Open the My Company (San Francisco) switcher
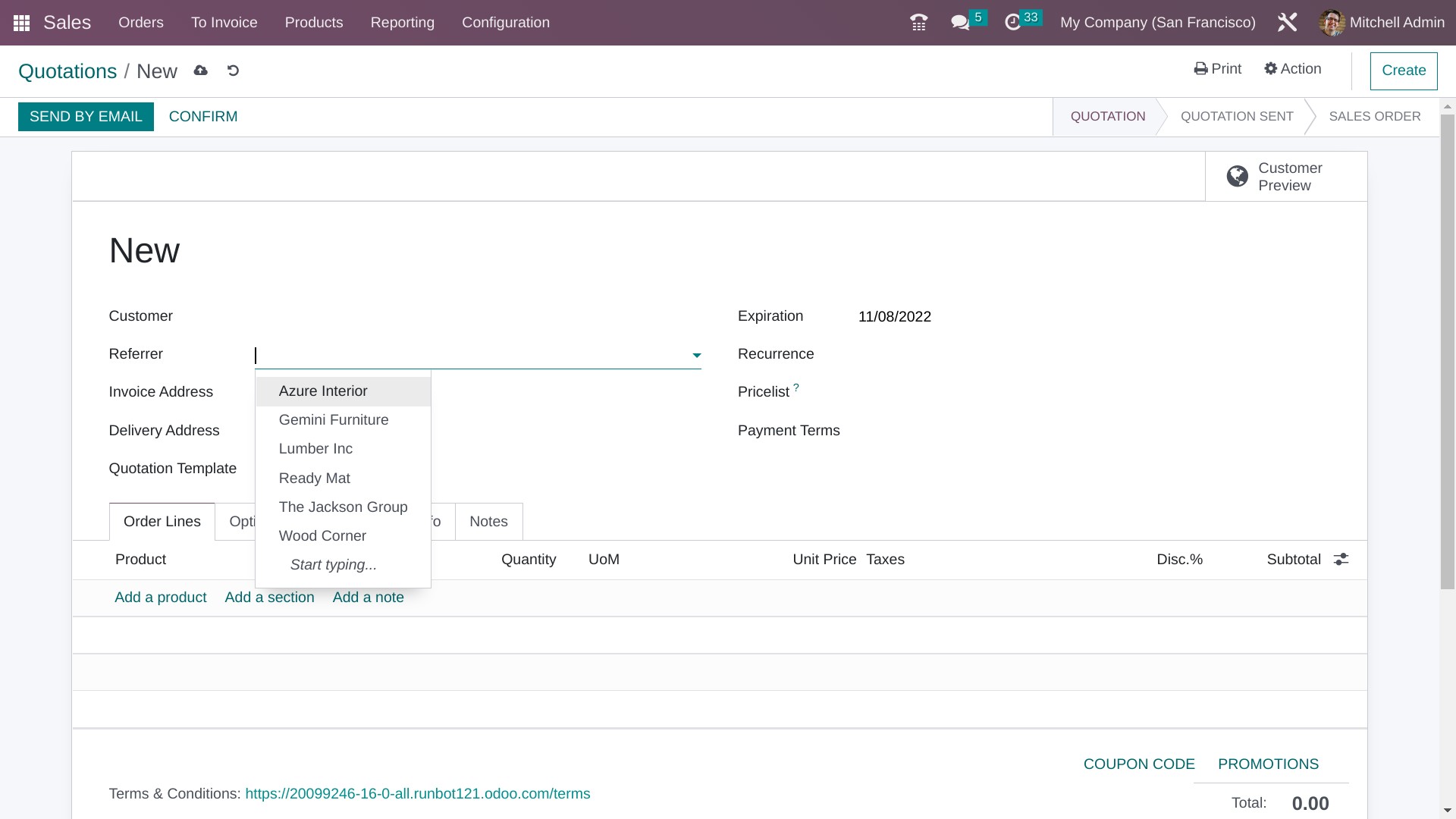The image size is (1456, 819). 1157,23
